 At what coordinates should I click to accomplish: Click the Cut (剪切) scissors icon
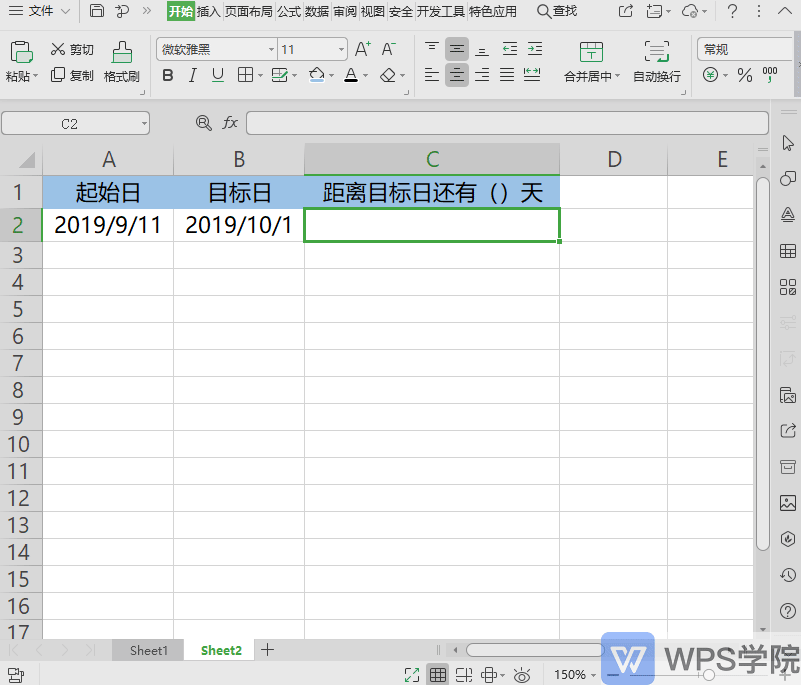tap(58, 49)
